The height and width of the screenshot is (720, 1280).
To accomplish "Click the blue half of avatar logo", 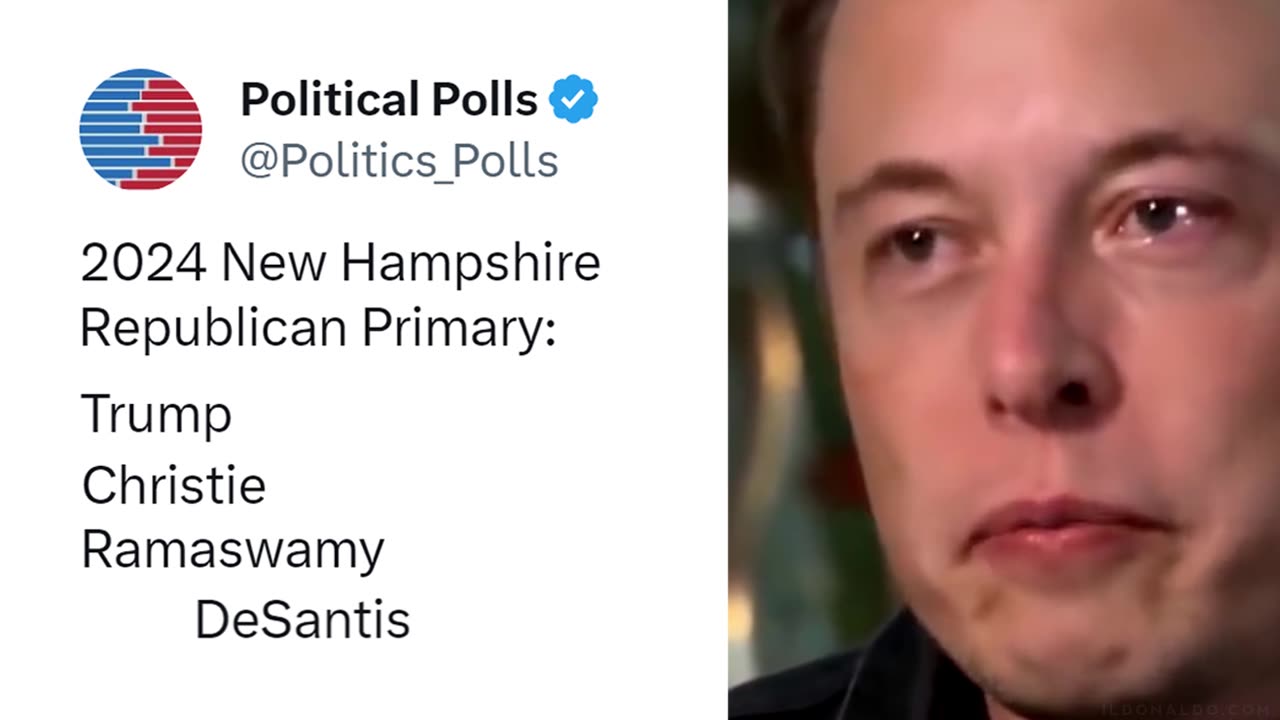I will [111, 129].
